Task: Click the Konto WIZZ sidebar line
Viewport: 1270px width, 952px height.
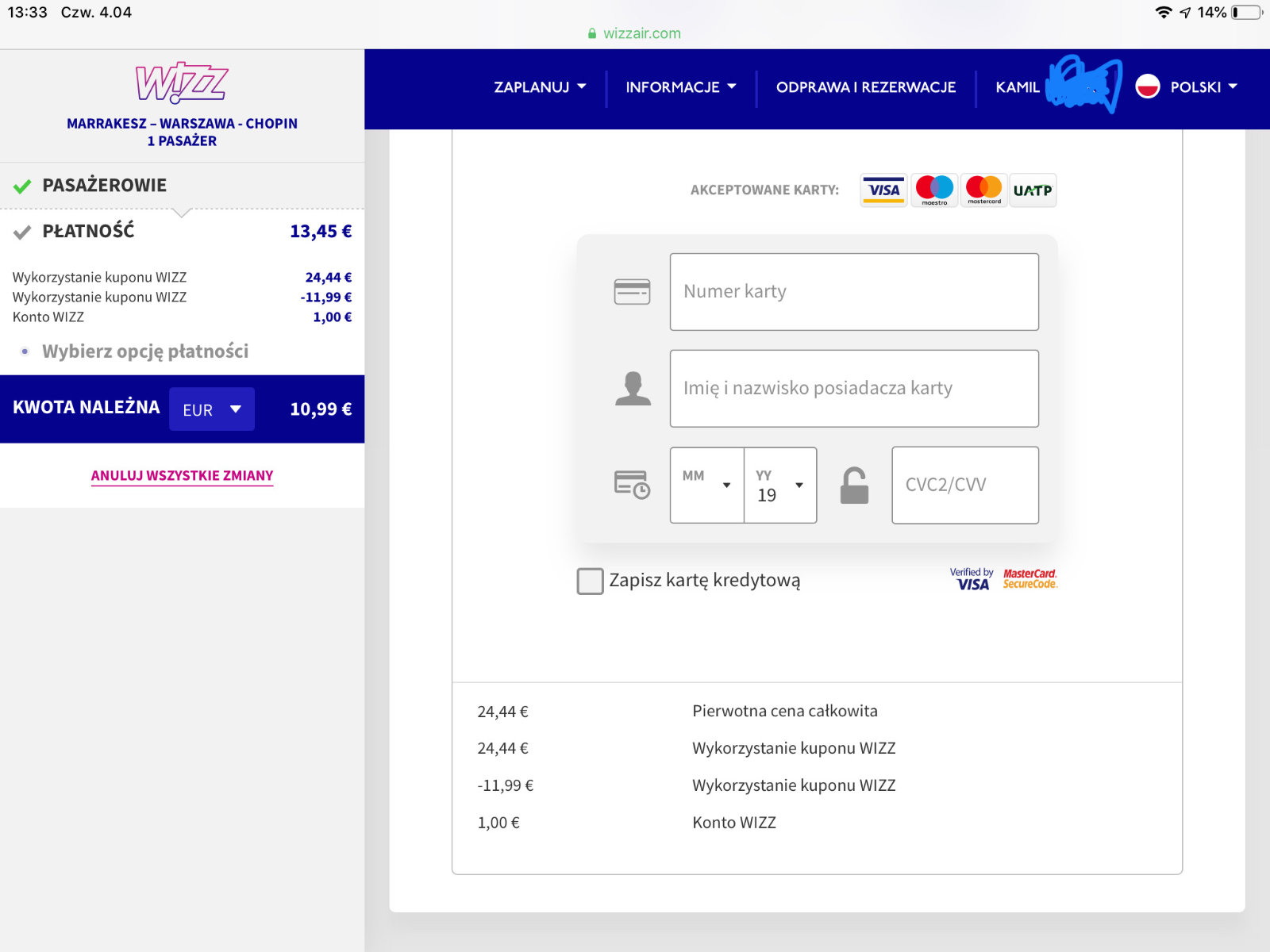Action: click(182, 317)
